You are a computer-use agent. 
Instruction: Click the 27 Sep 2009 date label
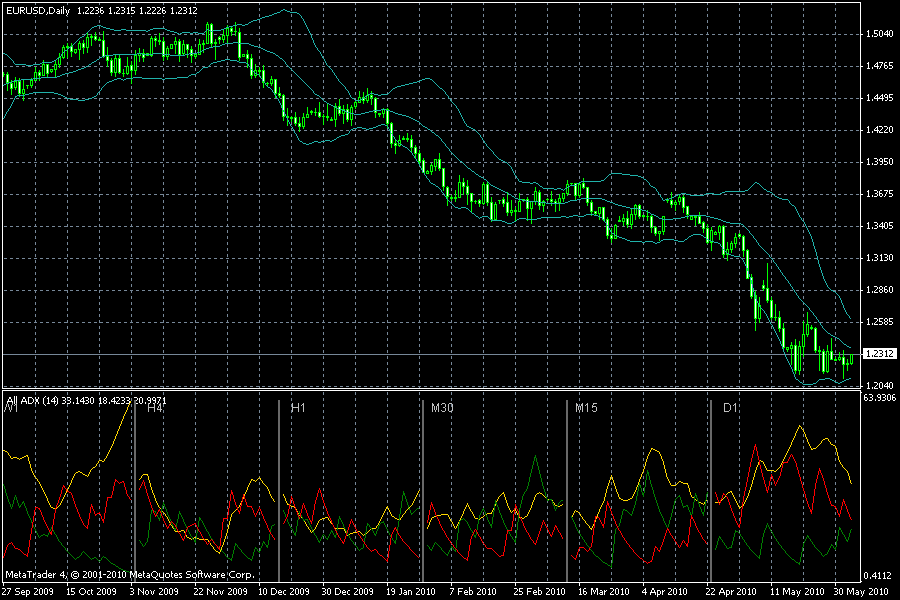[28, 591]
